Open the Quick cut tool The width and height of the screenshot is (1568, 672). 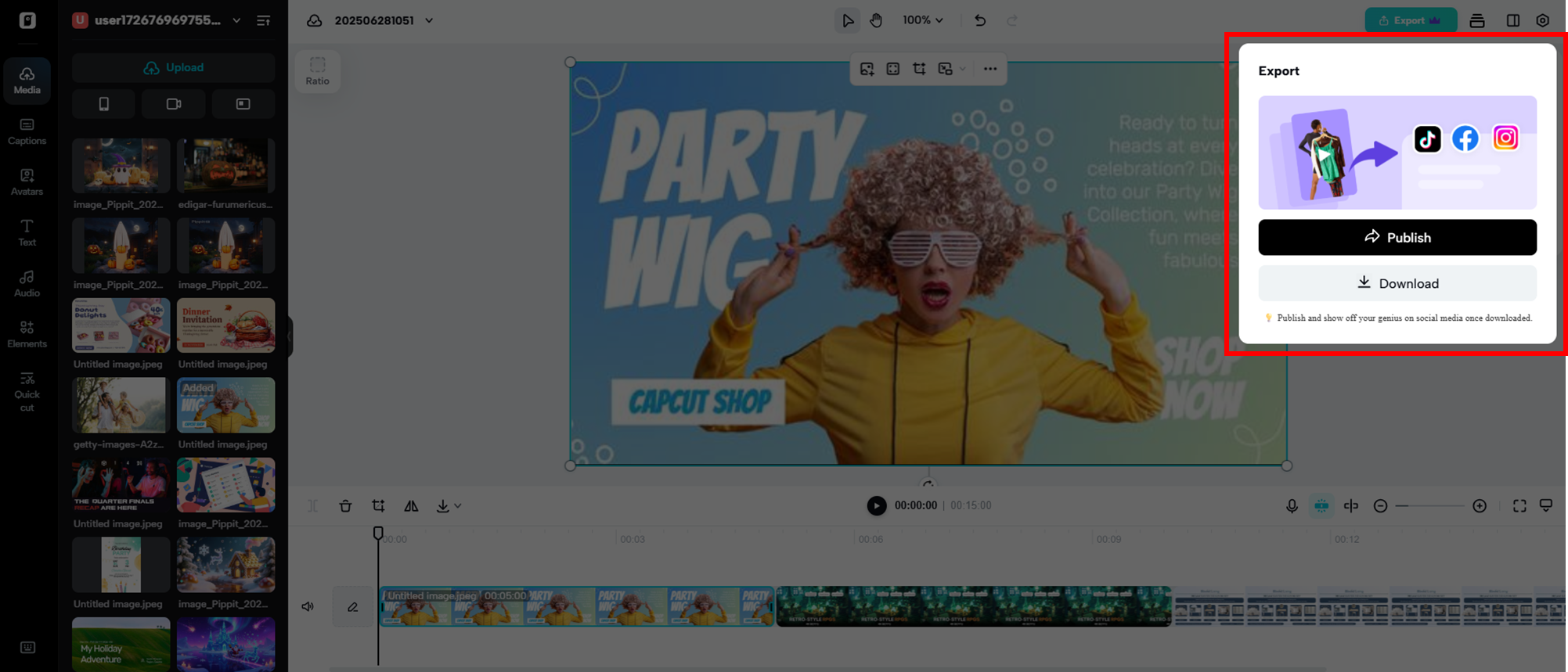(x=27, y=391)
